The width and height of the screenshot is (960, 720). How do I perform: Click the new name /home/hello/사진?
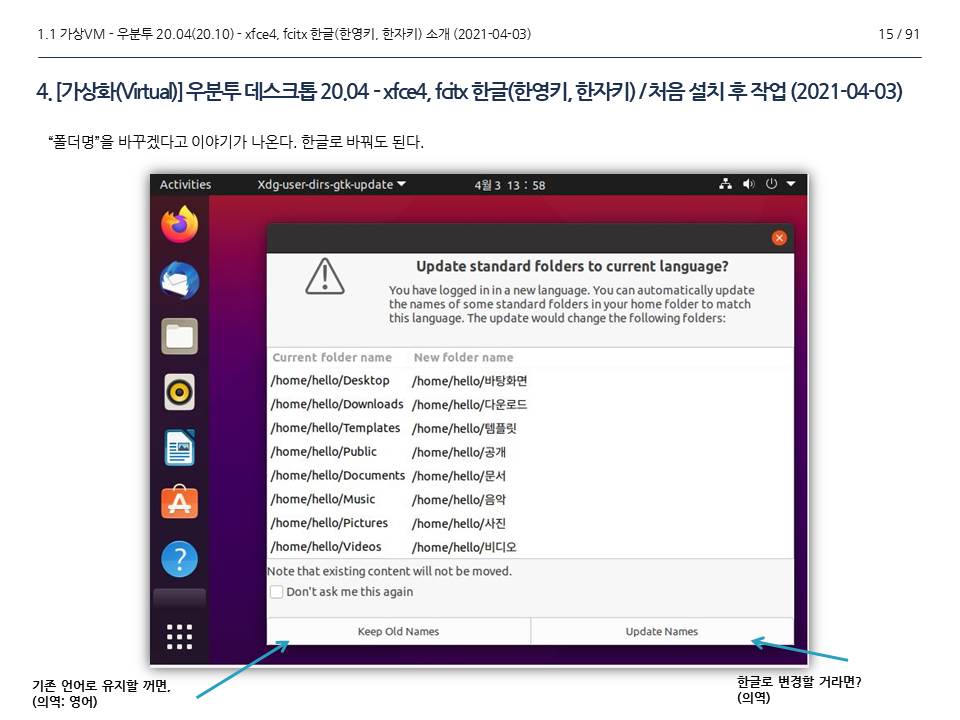[x=459, y=524]
